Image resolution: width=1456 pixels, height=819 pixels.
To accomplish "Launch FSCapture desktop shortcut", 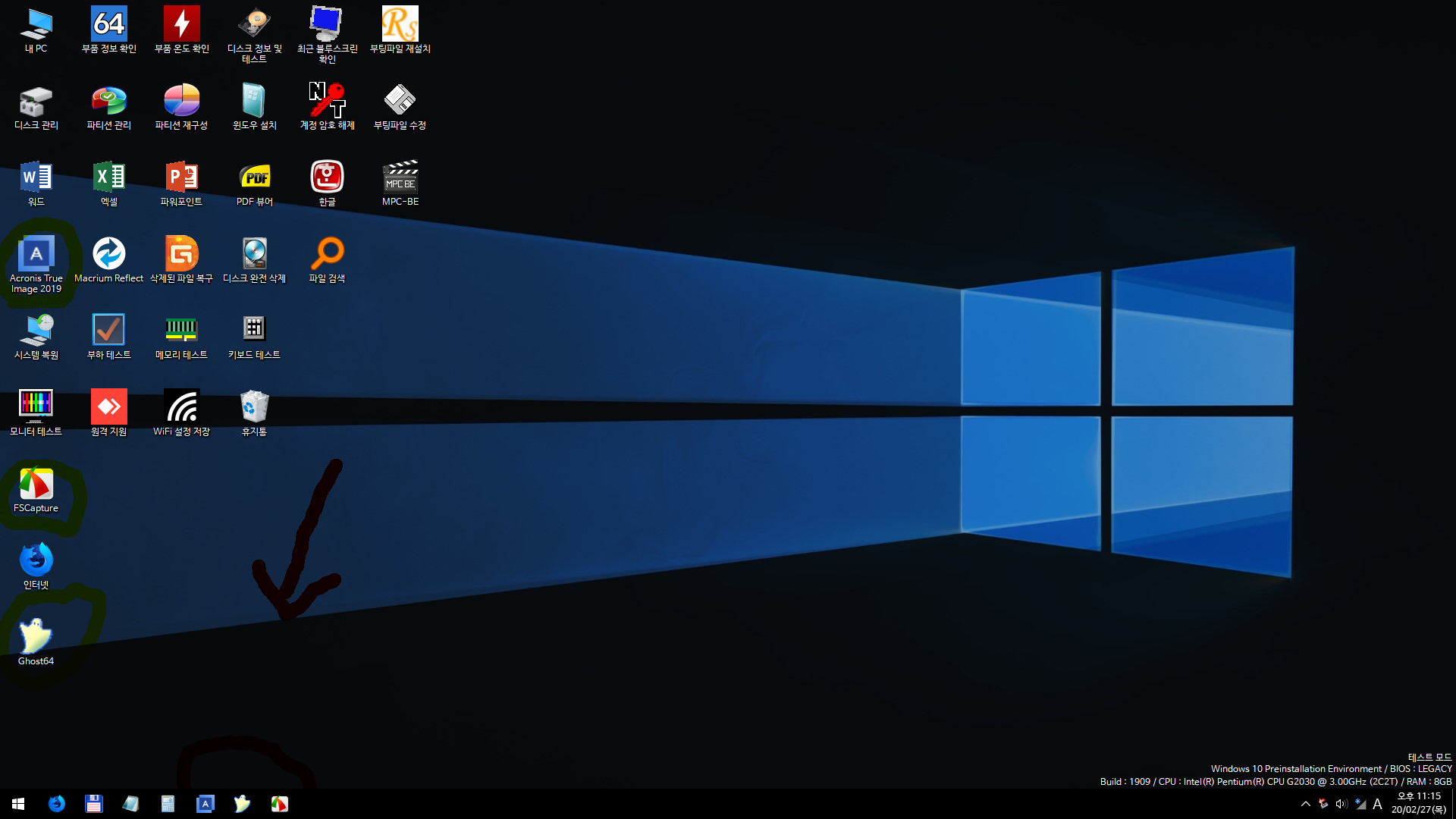I will [36, 490].
